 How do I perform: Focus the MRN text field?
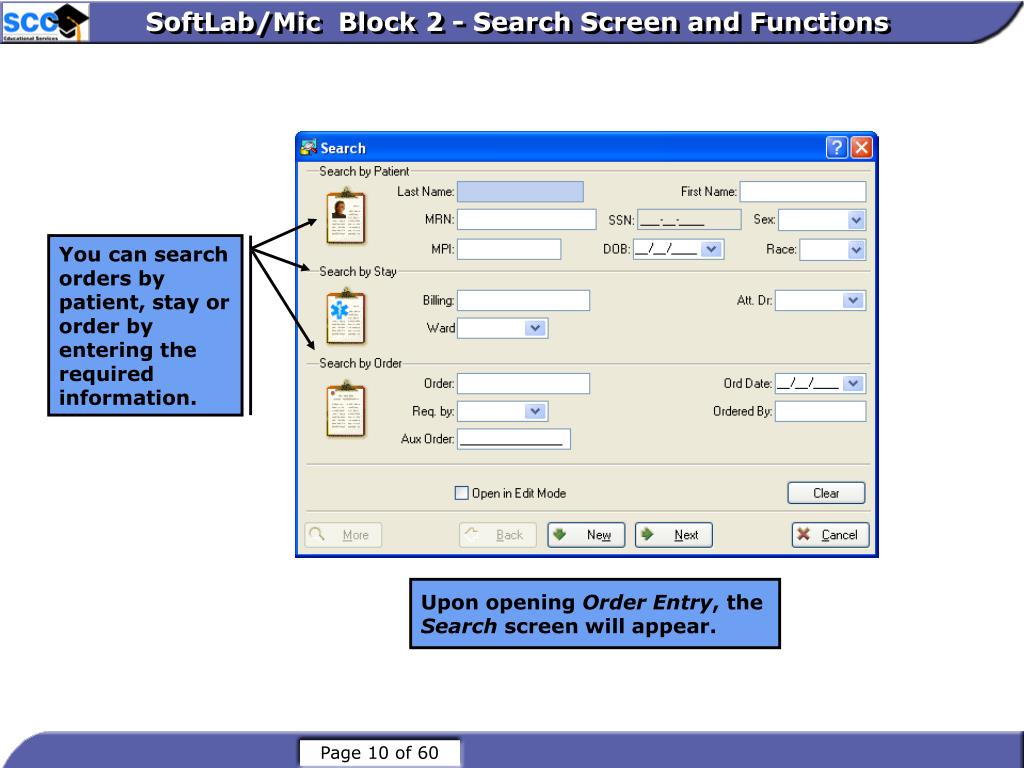point(526,220)
